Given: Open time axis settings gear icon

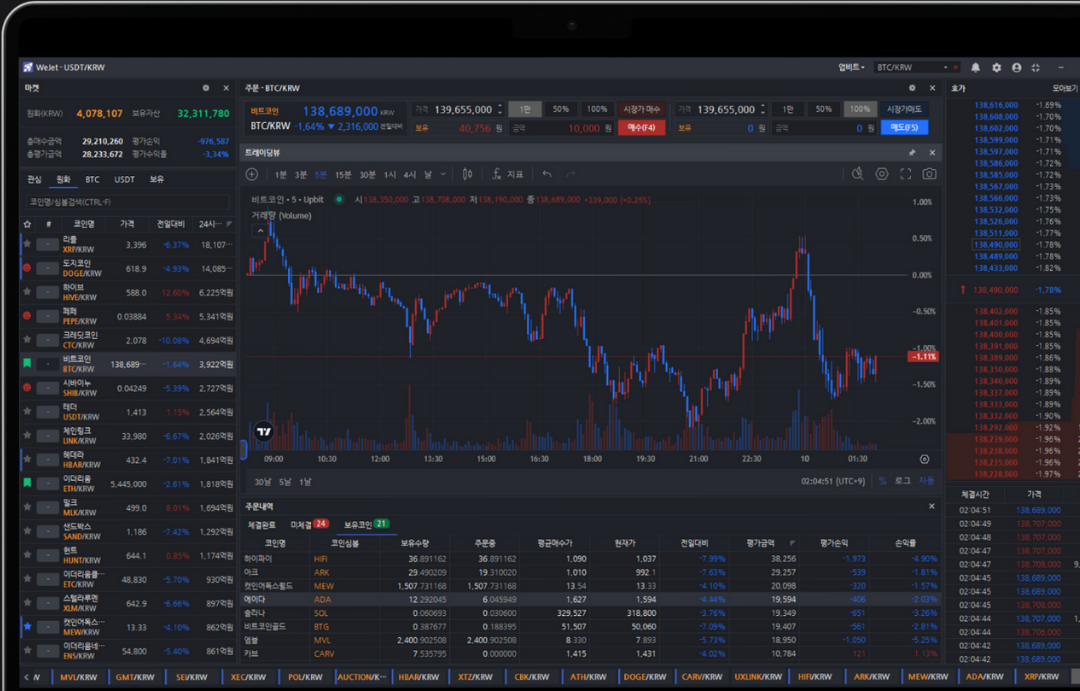Looking at the screenshot, I should coord(924,459).
